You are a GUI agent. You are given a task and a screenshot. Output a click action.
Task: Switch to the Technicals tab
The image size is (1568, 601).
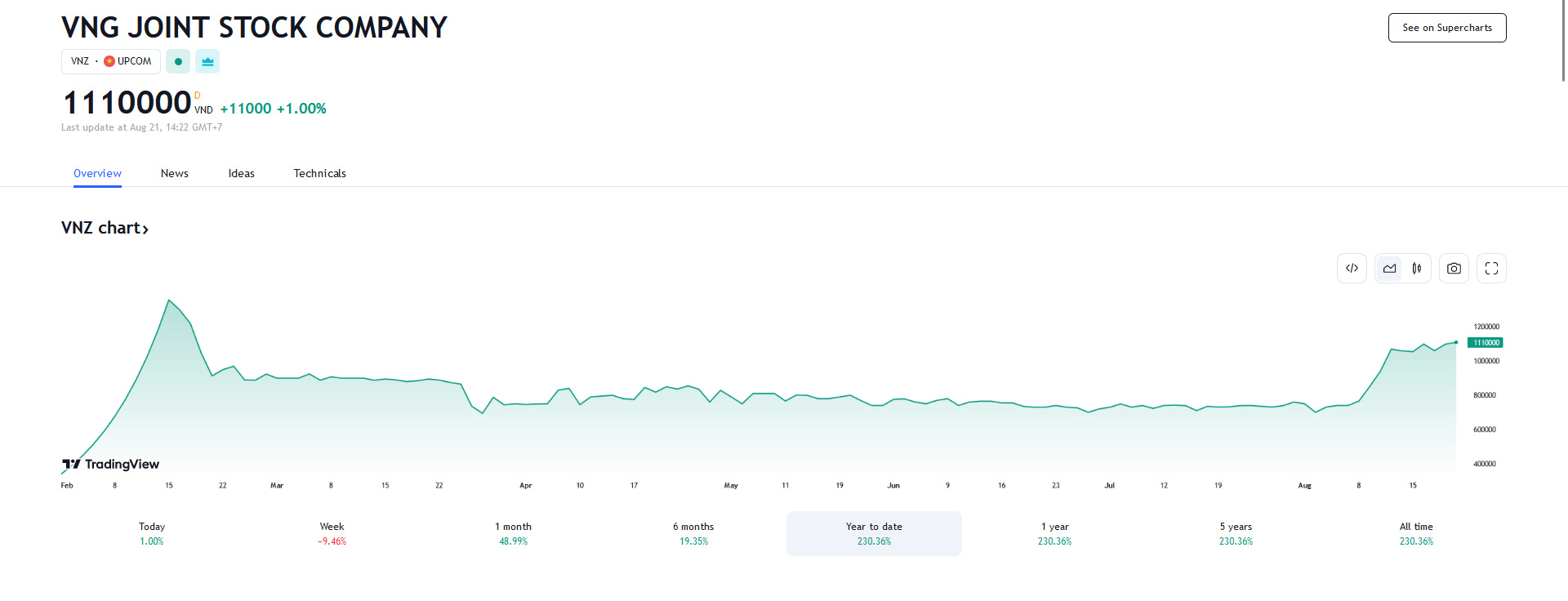[x=319, y=173]
